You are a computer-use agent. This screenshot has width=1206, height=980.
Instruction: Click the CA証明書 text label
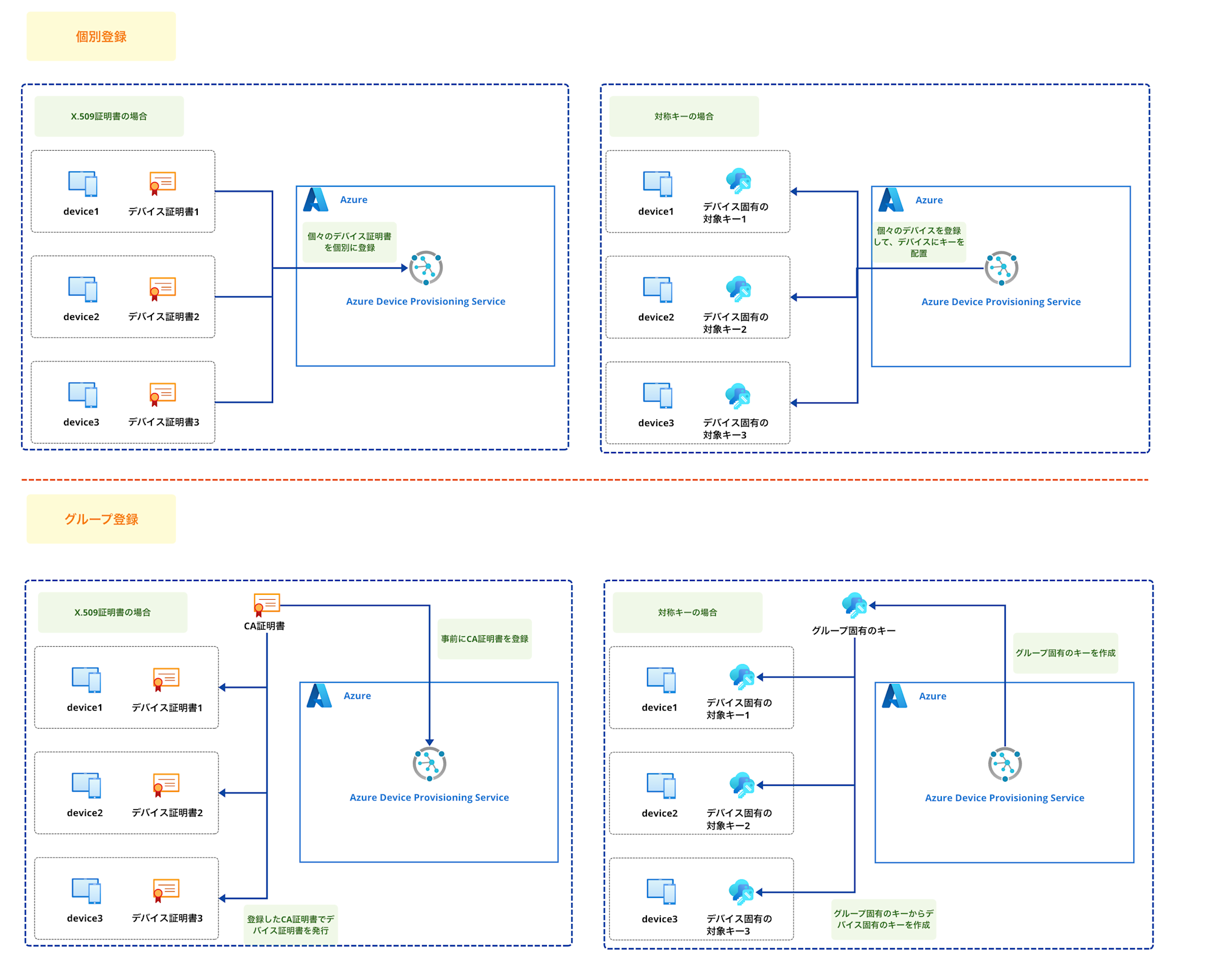pyautogui.click(x=264, y=626)
